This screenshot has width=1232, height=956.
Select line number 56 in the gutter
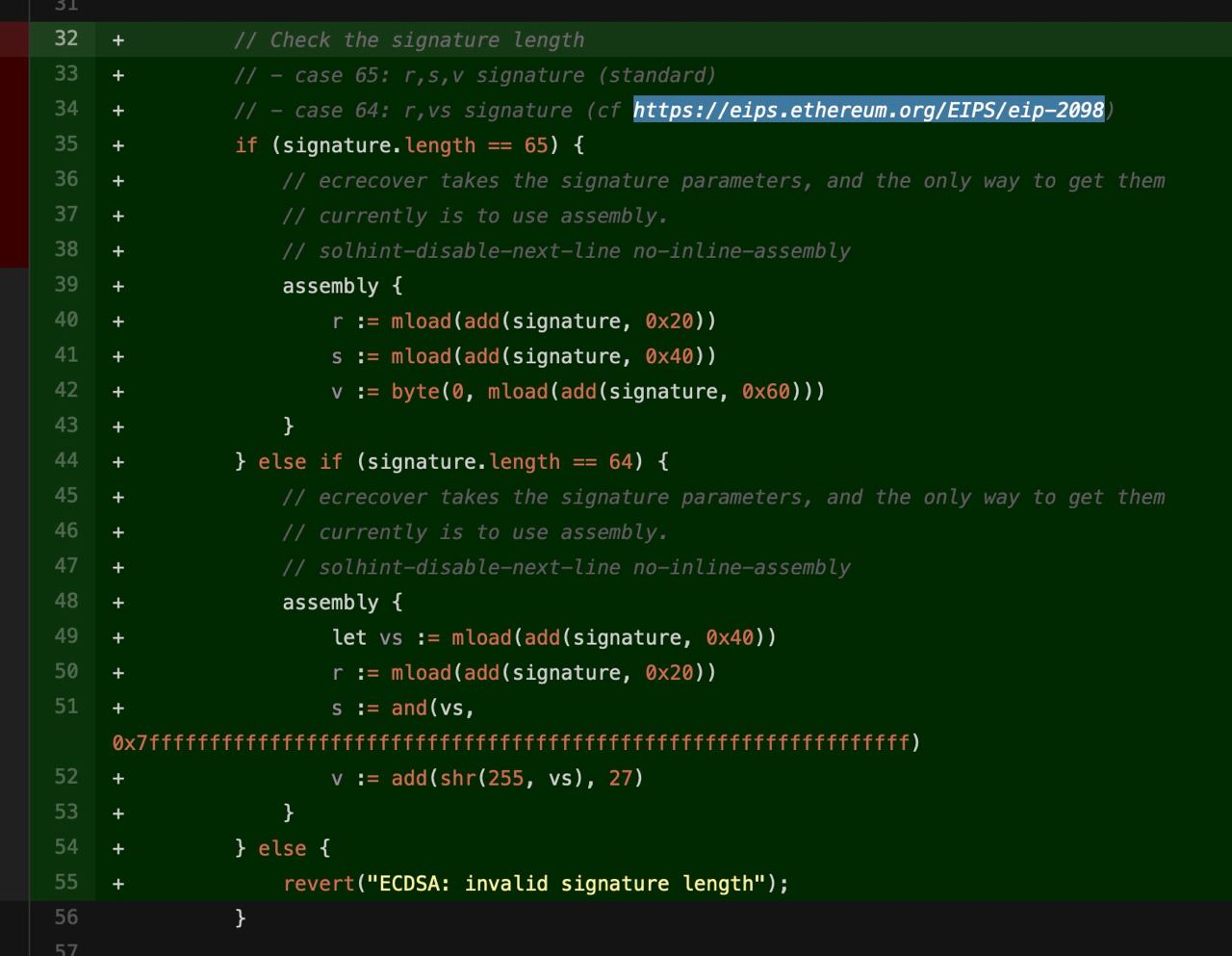point(66,918)
